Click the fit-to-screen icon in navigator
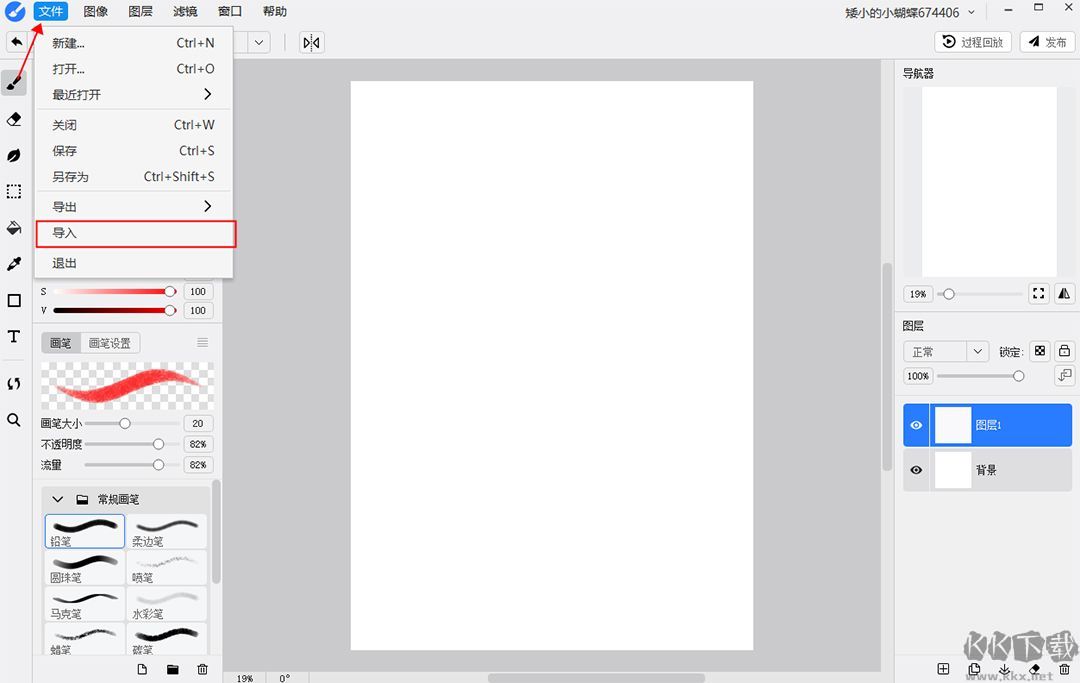 pos(1039,293)
